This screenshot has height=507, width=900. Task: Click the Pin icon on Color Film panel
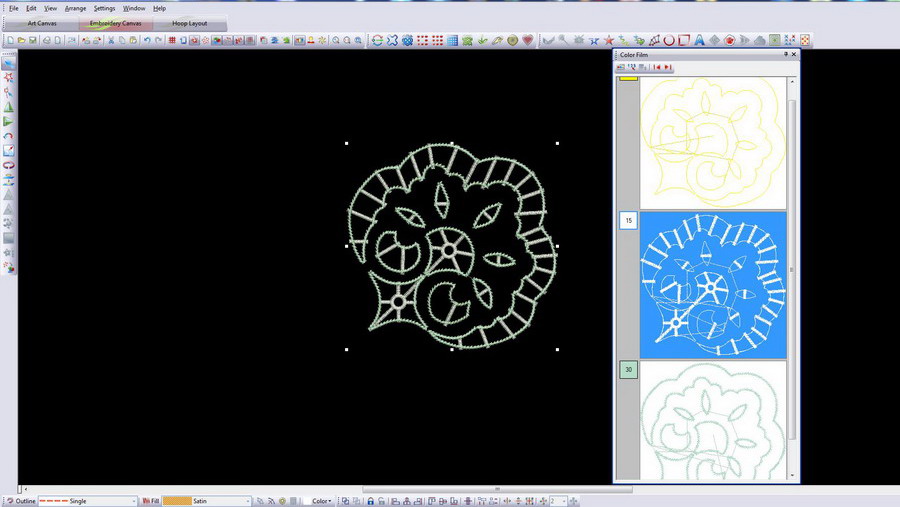pos(786,55)
